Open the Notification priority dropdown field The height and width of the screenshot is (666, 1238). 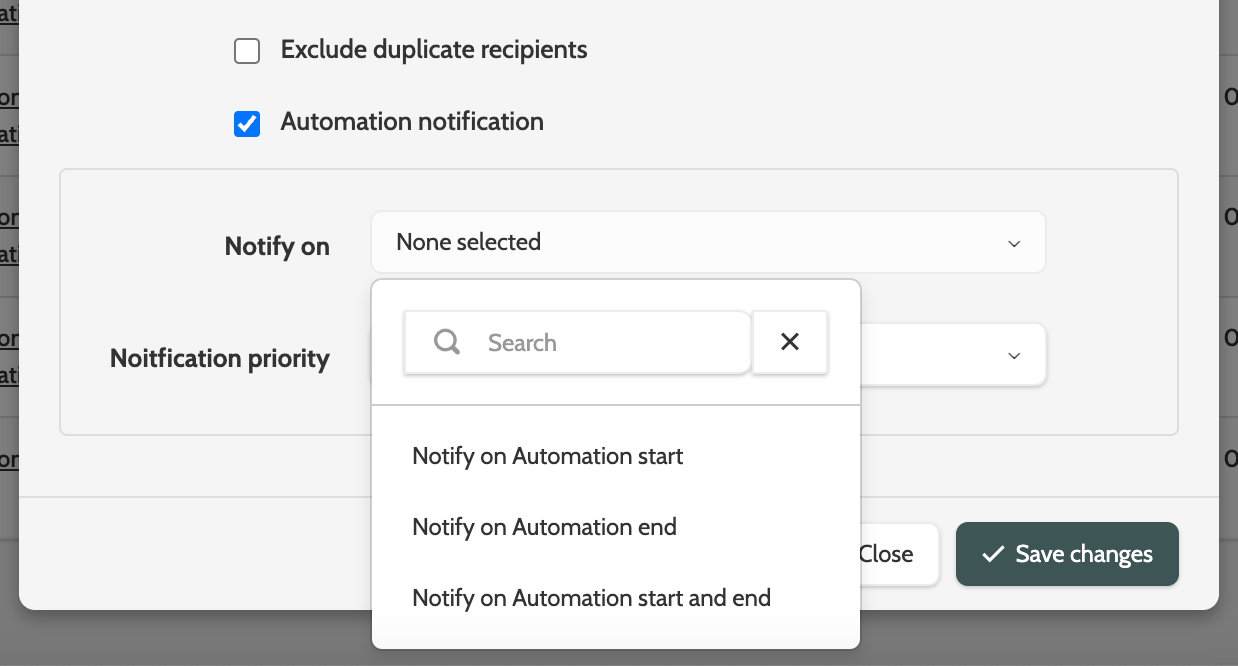(x=950, y=355)
